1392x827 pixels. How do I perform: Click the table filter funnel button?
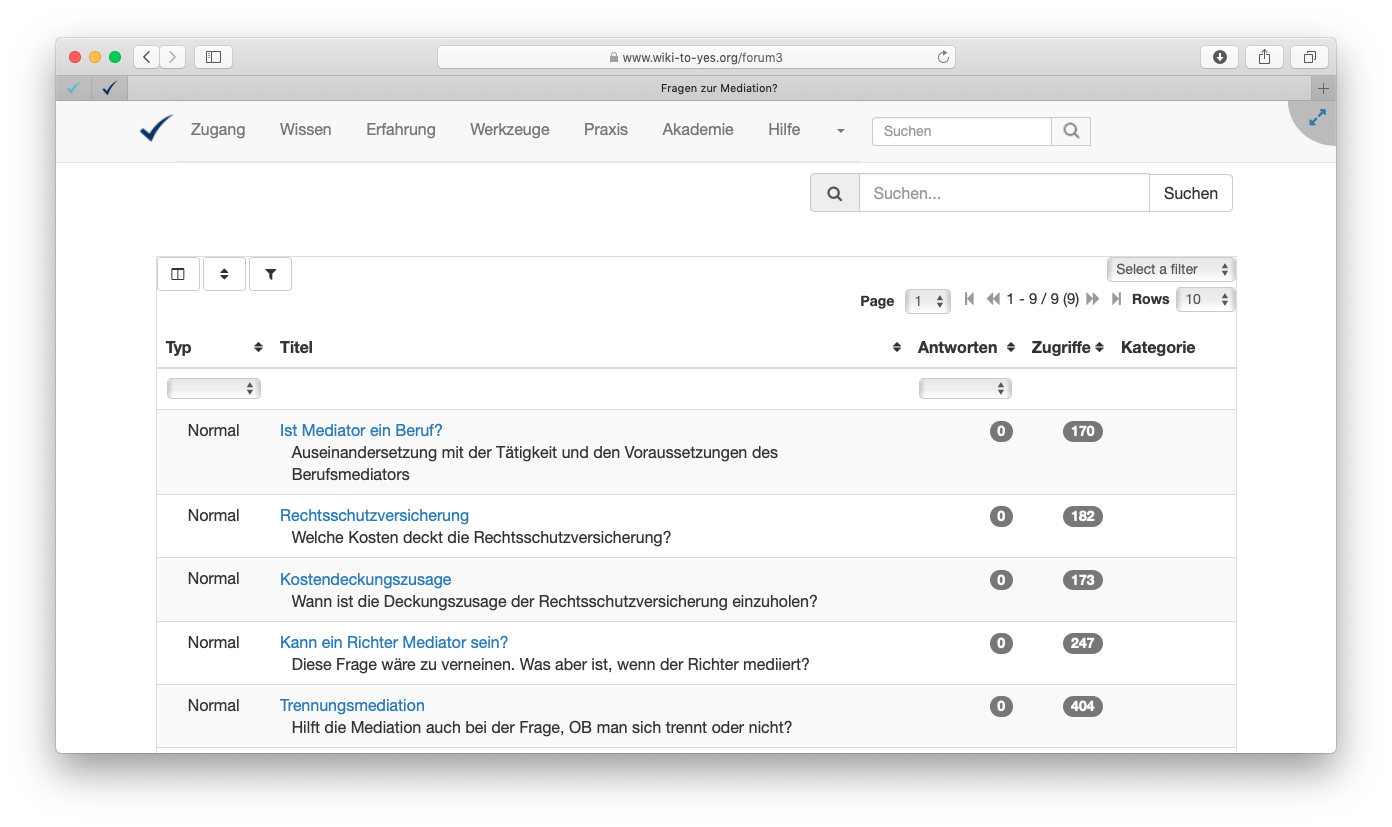(270, 274)
